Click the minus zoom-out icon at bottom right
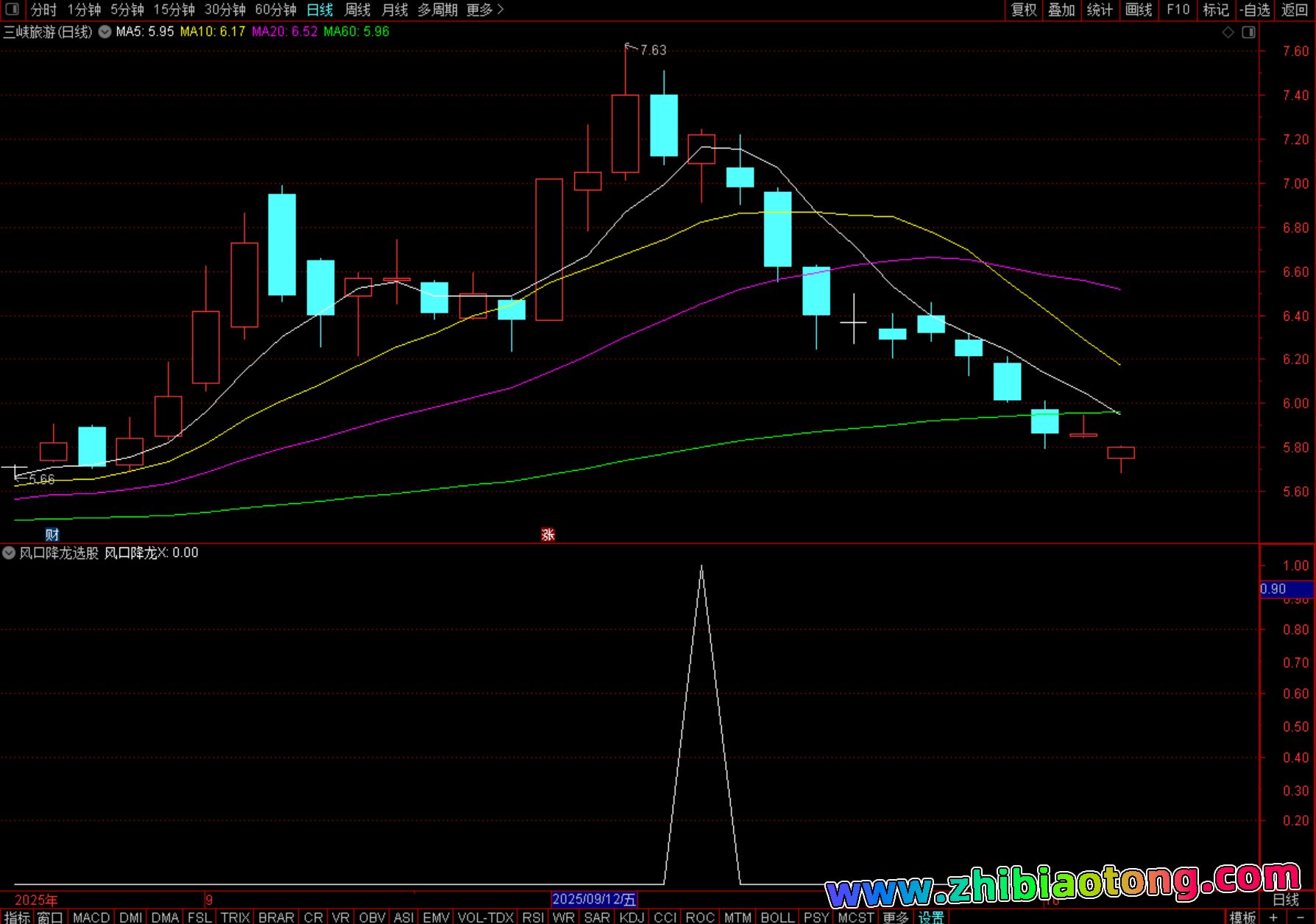Viewport: 1316px width, 924px height. point(1300,917)
